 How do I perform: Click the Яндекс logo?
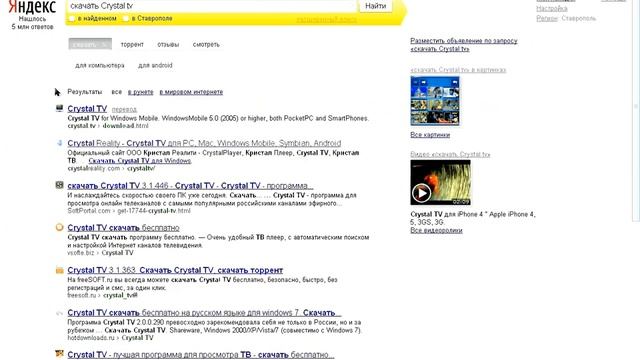point(32,7)
